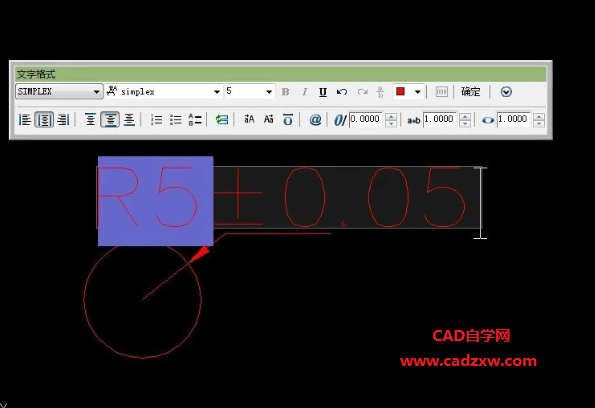Expand the text color dropdown arrow
This screenshot has width=595, height=408.
tap(417, 92)
